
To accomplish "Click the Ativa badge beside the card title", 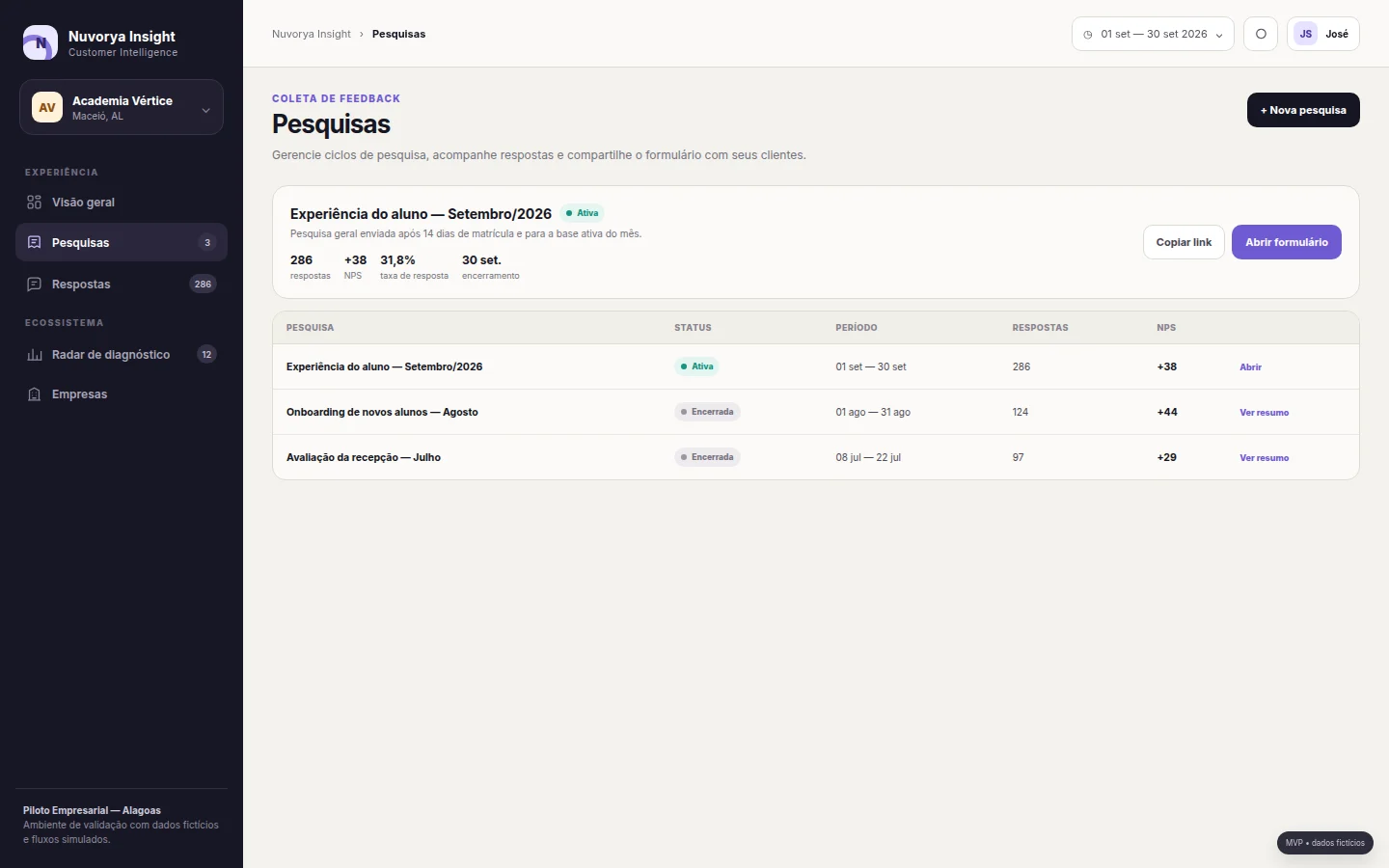I will 583,213.
